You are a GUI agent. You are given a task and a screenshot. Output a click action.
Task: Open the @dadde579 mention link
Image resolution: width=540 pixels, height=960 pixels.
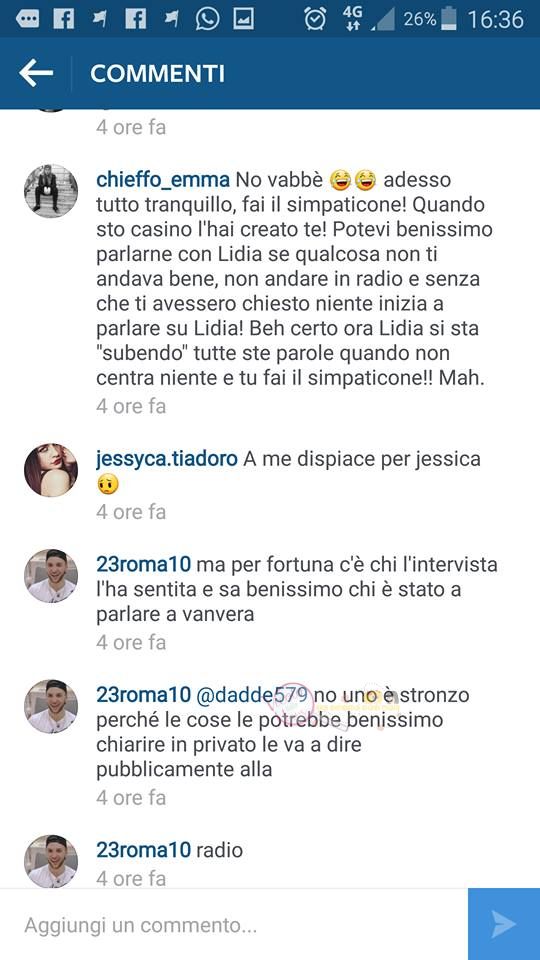pos(254,696)
